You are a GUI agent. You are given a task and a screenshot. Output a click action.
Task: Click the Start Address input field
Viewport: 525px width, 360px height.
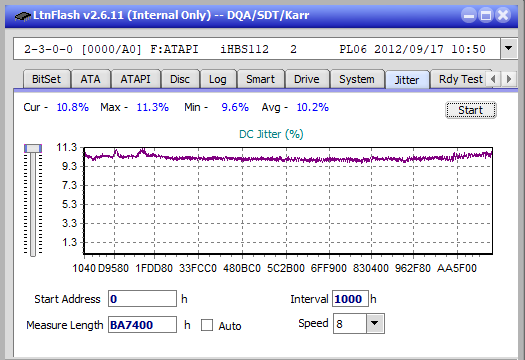pos(142,299)
